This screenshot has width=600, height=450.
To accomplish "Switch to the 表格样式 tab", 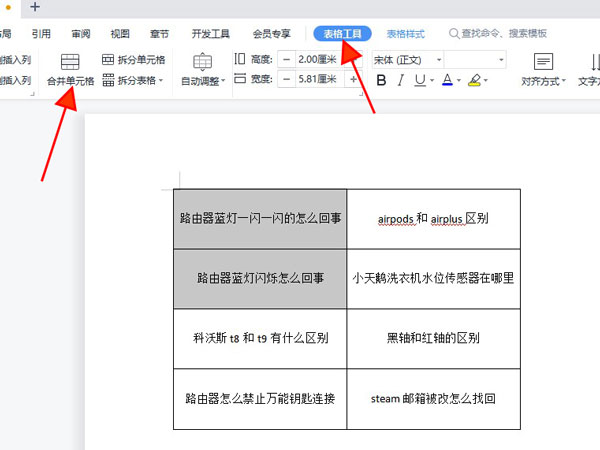I will click(x=405, y=33).
